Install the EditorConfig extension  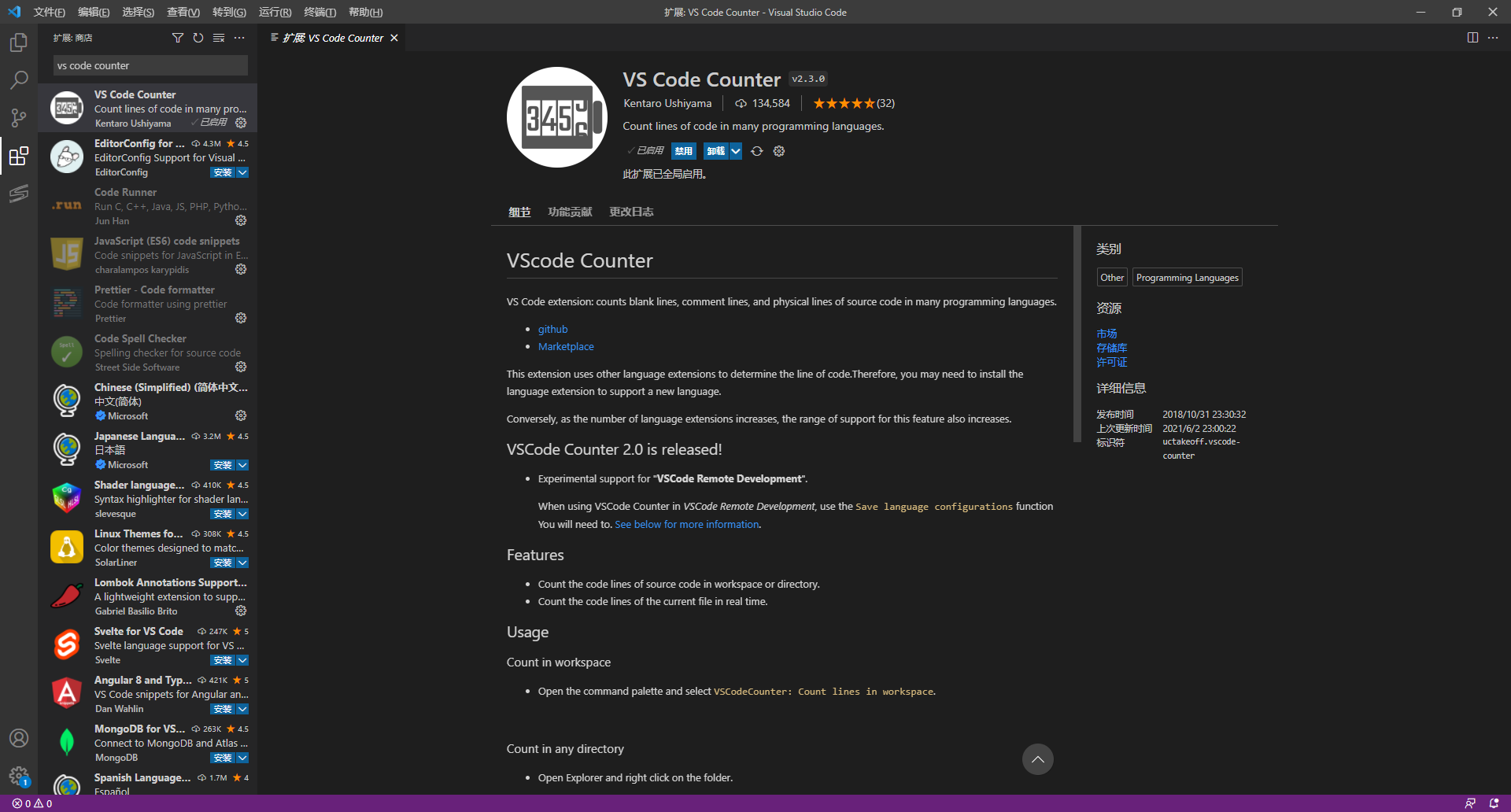click(x=223, y=172)
